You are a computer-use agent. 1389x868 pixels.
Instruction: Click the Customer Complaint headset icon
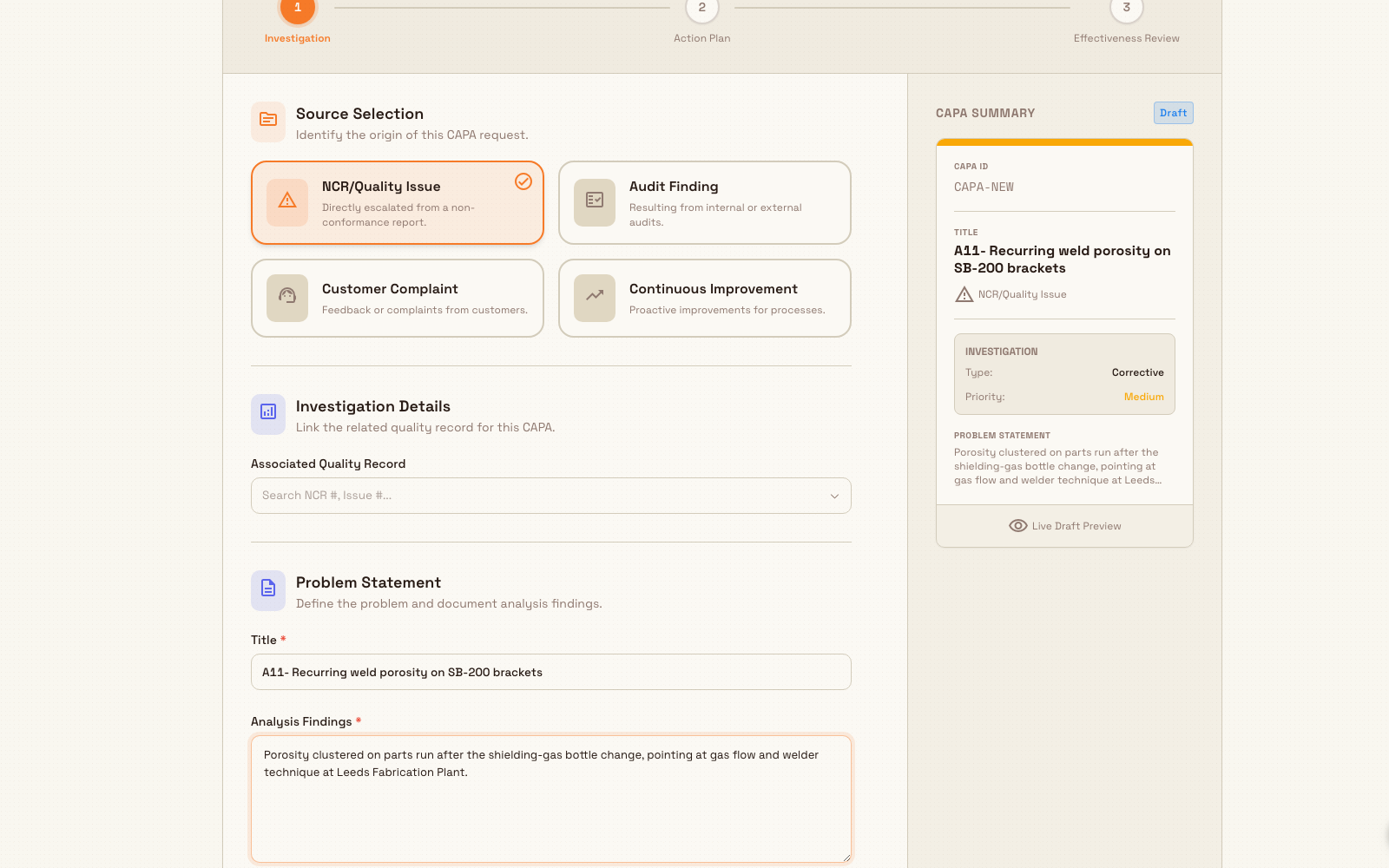coord(287,298)
